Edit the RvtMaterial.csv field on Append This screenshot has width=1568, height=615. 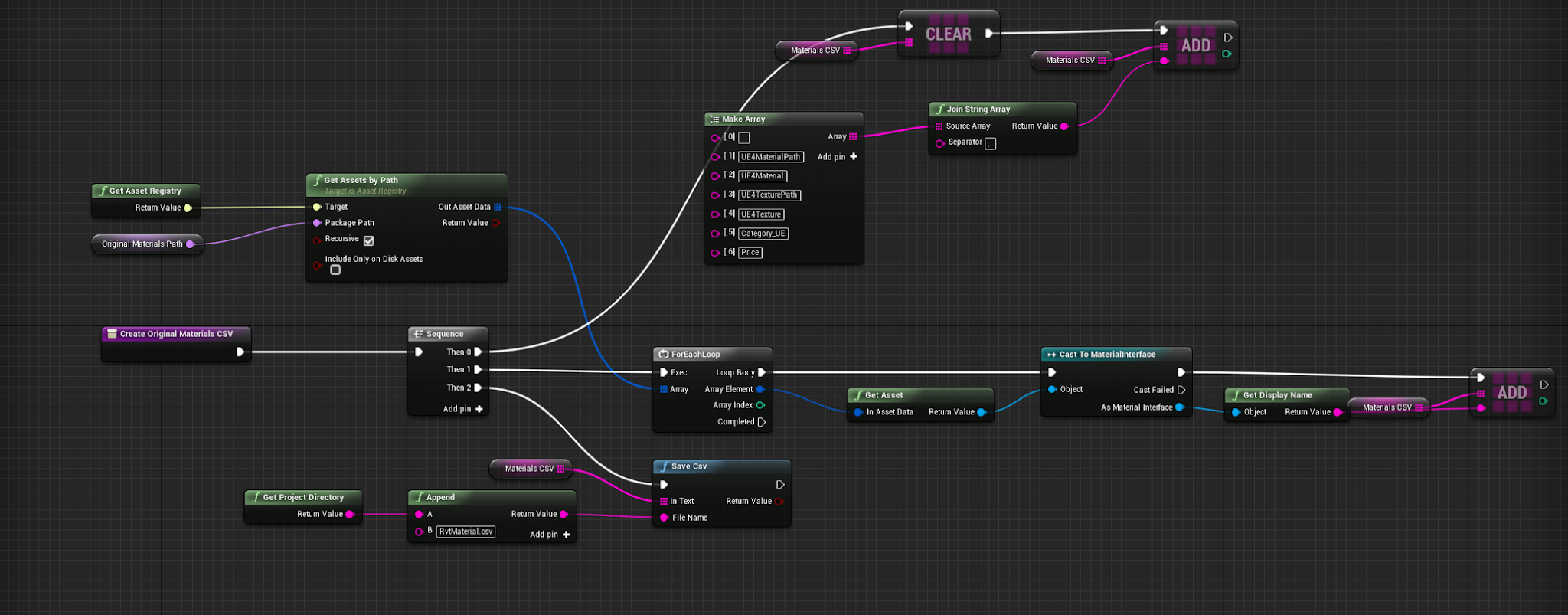click(466, 532)
